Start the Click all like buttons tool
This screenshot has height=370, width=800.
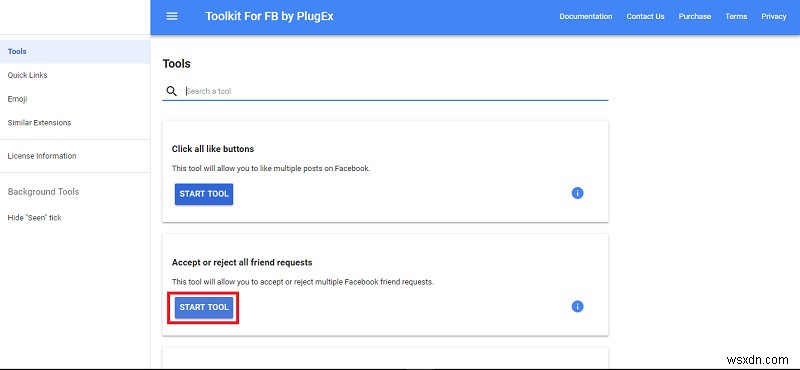coord(204,194)
